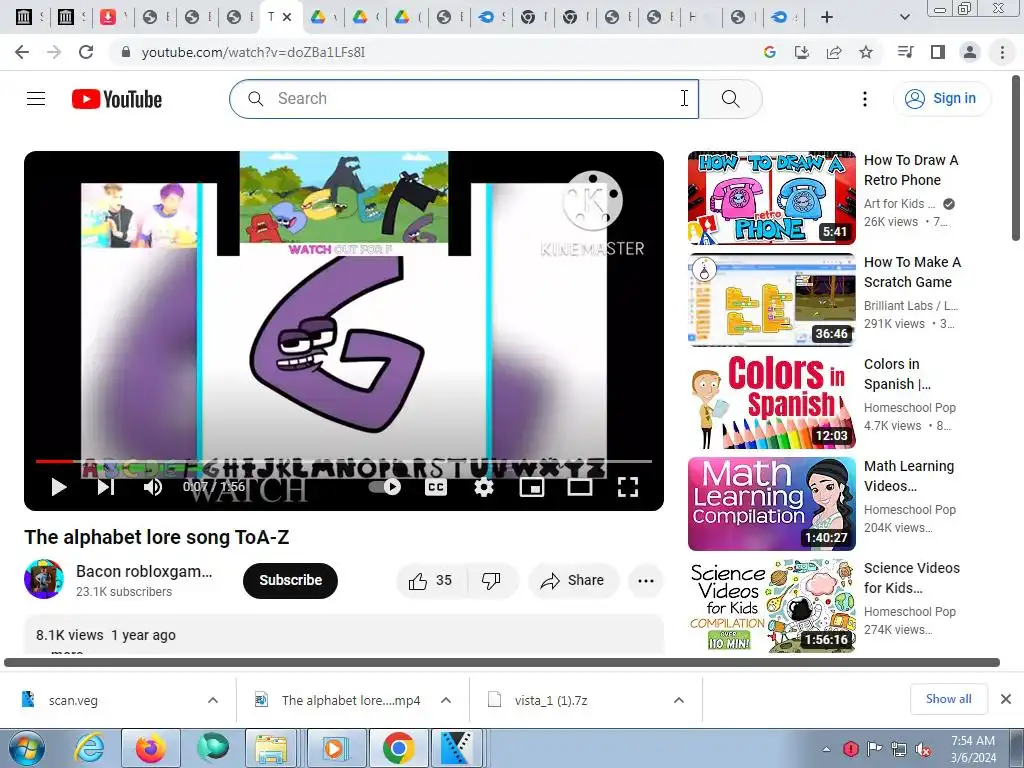1024x768 pixels.
Task: Open the YouTube guide hamburger menu
Action: 36,99
